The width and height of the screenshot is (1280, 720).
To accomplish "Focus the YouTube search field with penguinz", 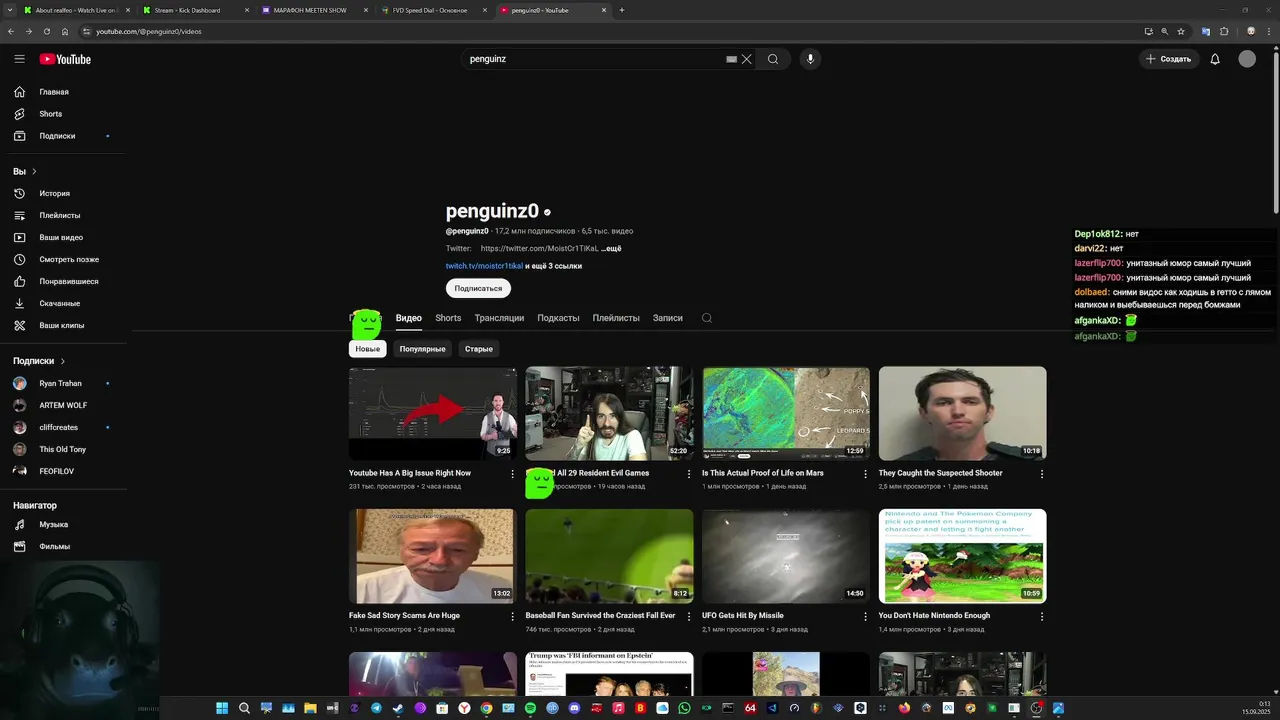I will point(595,59).
